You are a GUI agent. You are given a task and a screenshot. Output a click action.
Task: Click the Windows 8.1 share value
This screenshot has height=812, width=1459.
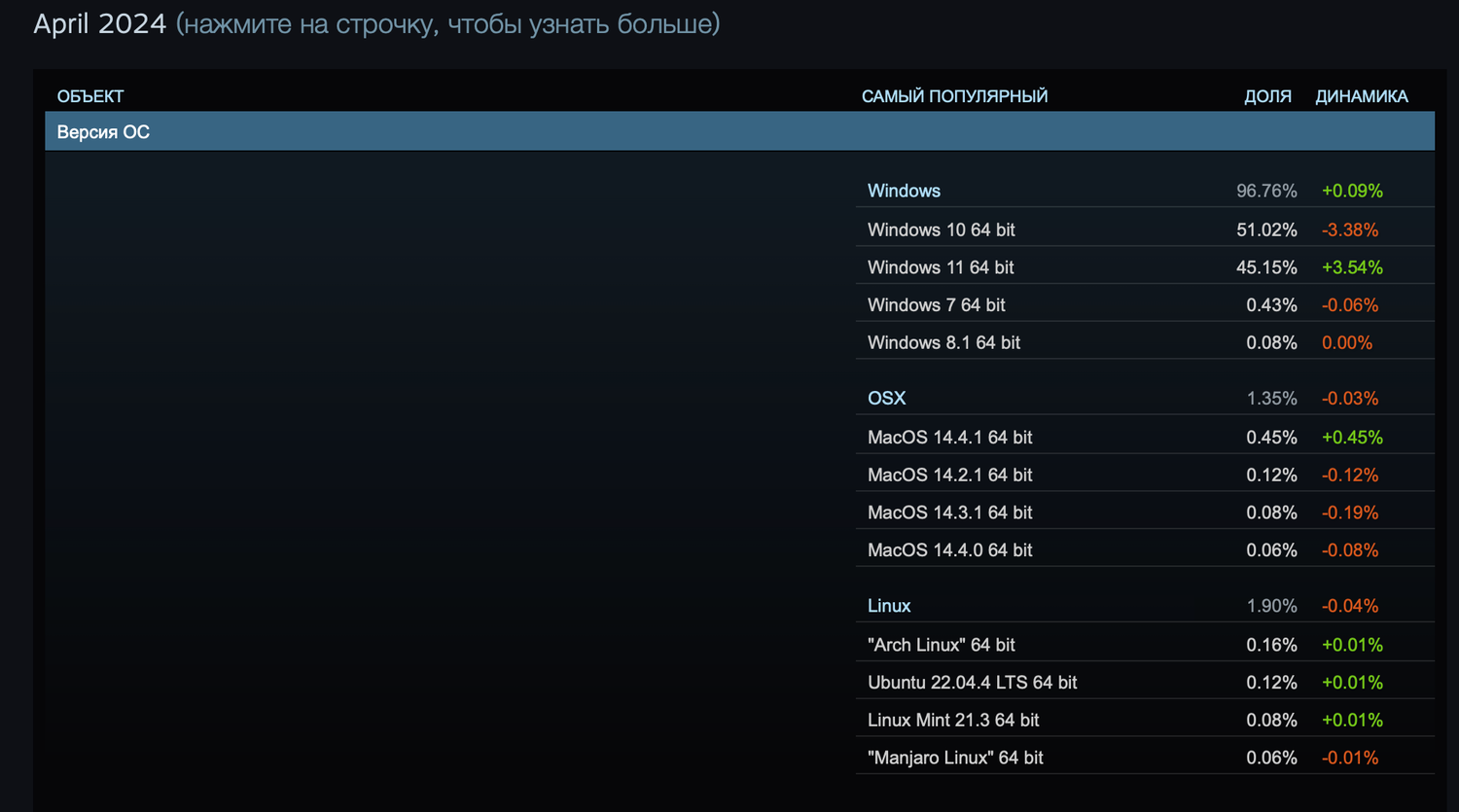pos(1271,342)
